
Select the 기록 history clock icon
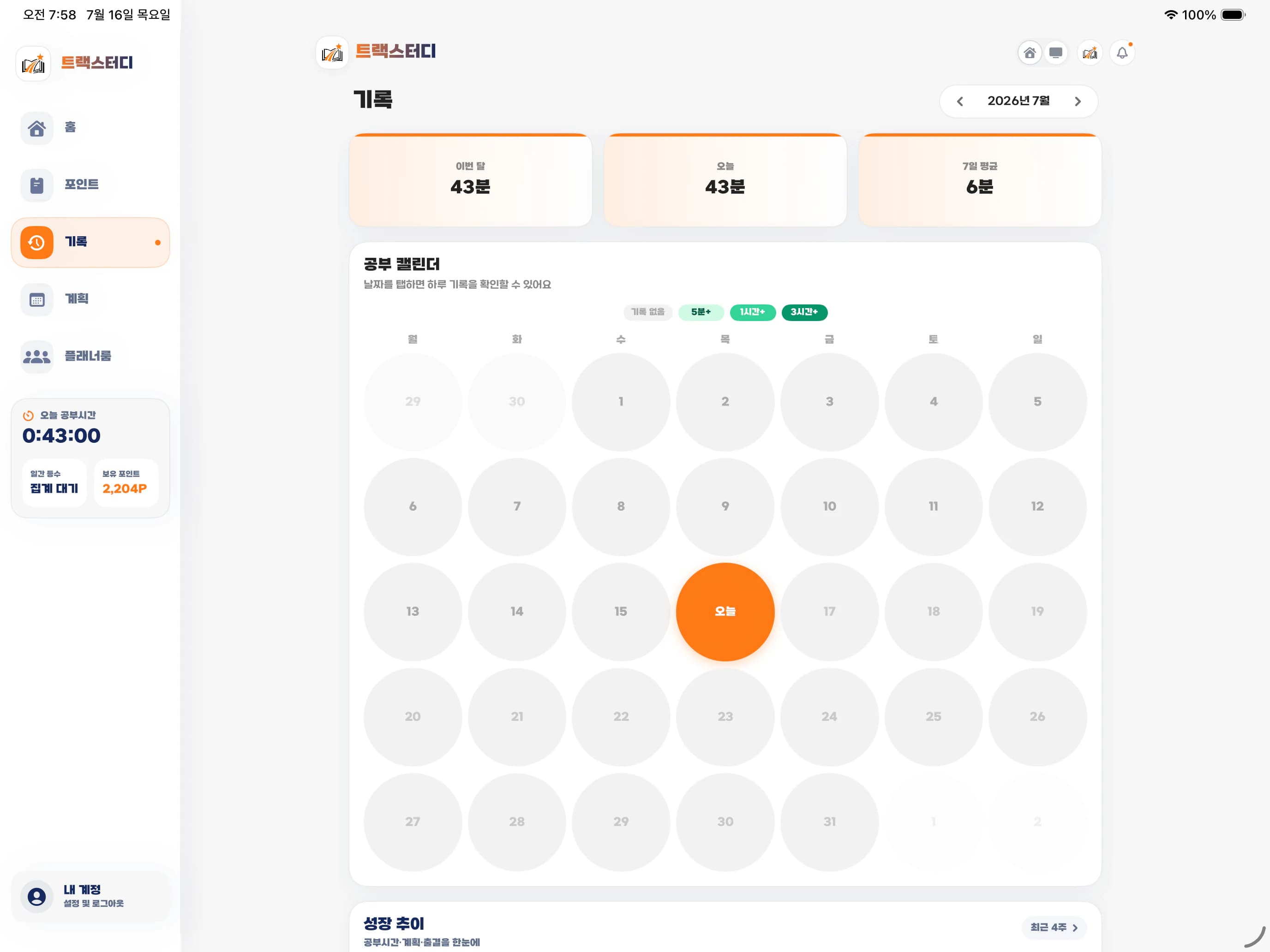(x=37, y=243)
